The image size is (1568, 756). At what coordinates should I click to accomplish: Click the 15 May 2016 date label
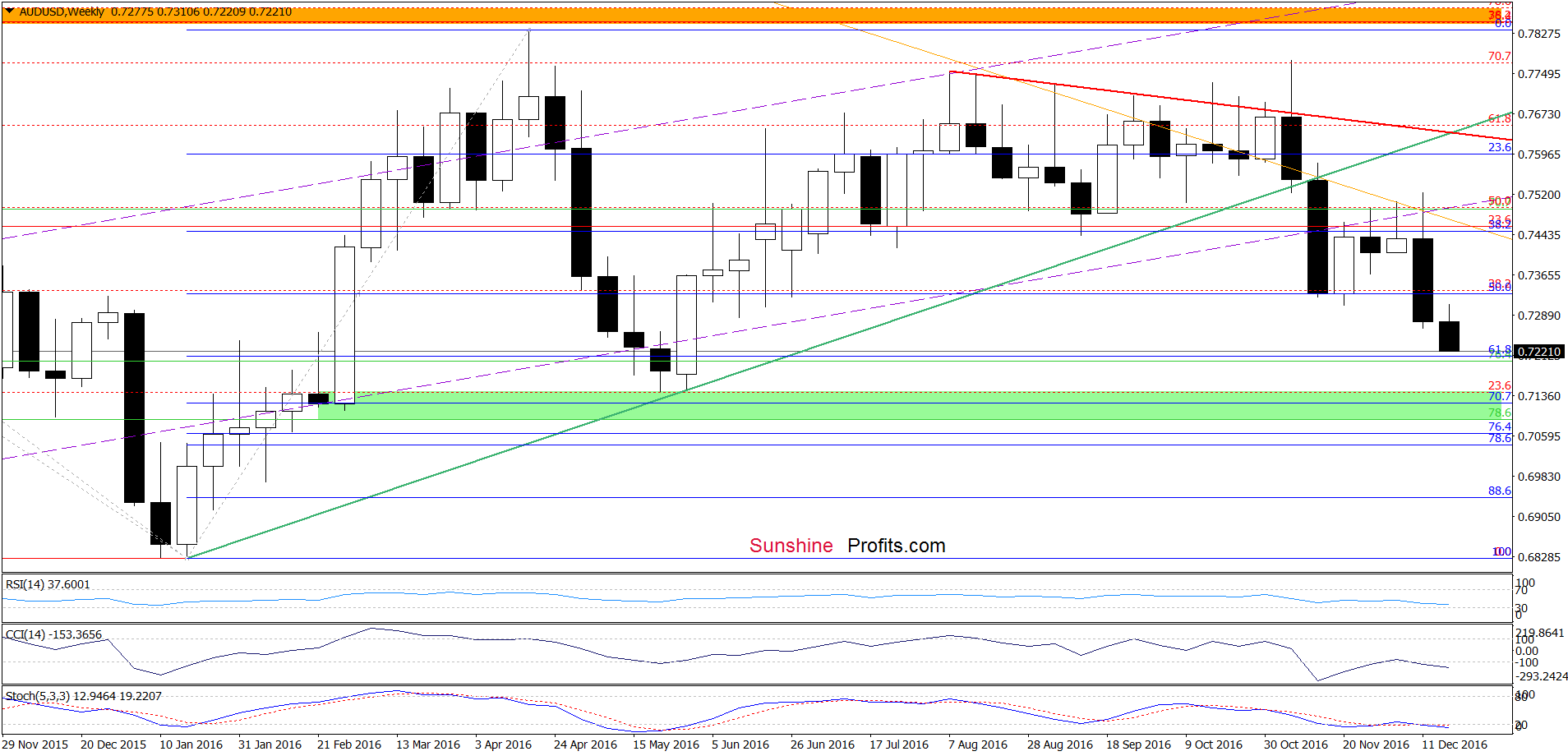click(666, 744)
